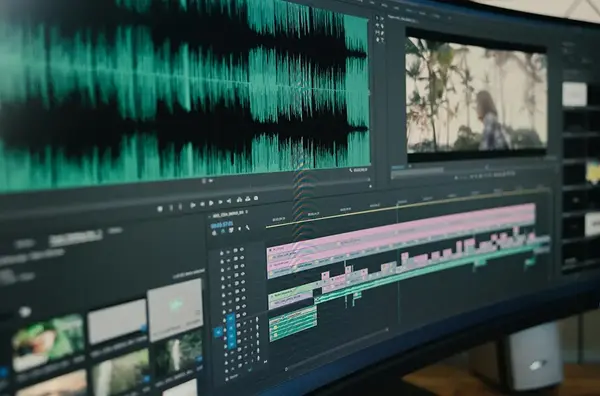Viewport: 600px width, 396px height.
Task: Click the blue source patching indicator
Action: 217,332
